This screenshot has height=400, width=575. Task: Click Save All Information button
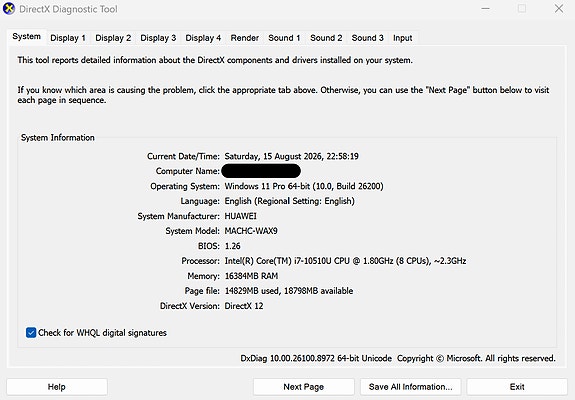click(x=410, y=387)
